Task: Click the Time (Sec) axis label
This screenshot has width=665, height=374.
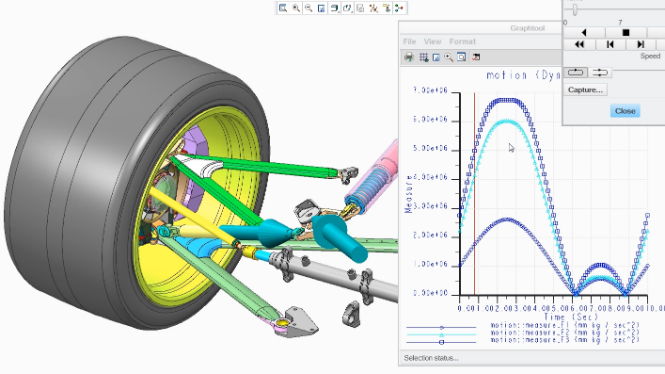Action: tap(571, 317)
